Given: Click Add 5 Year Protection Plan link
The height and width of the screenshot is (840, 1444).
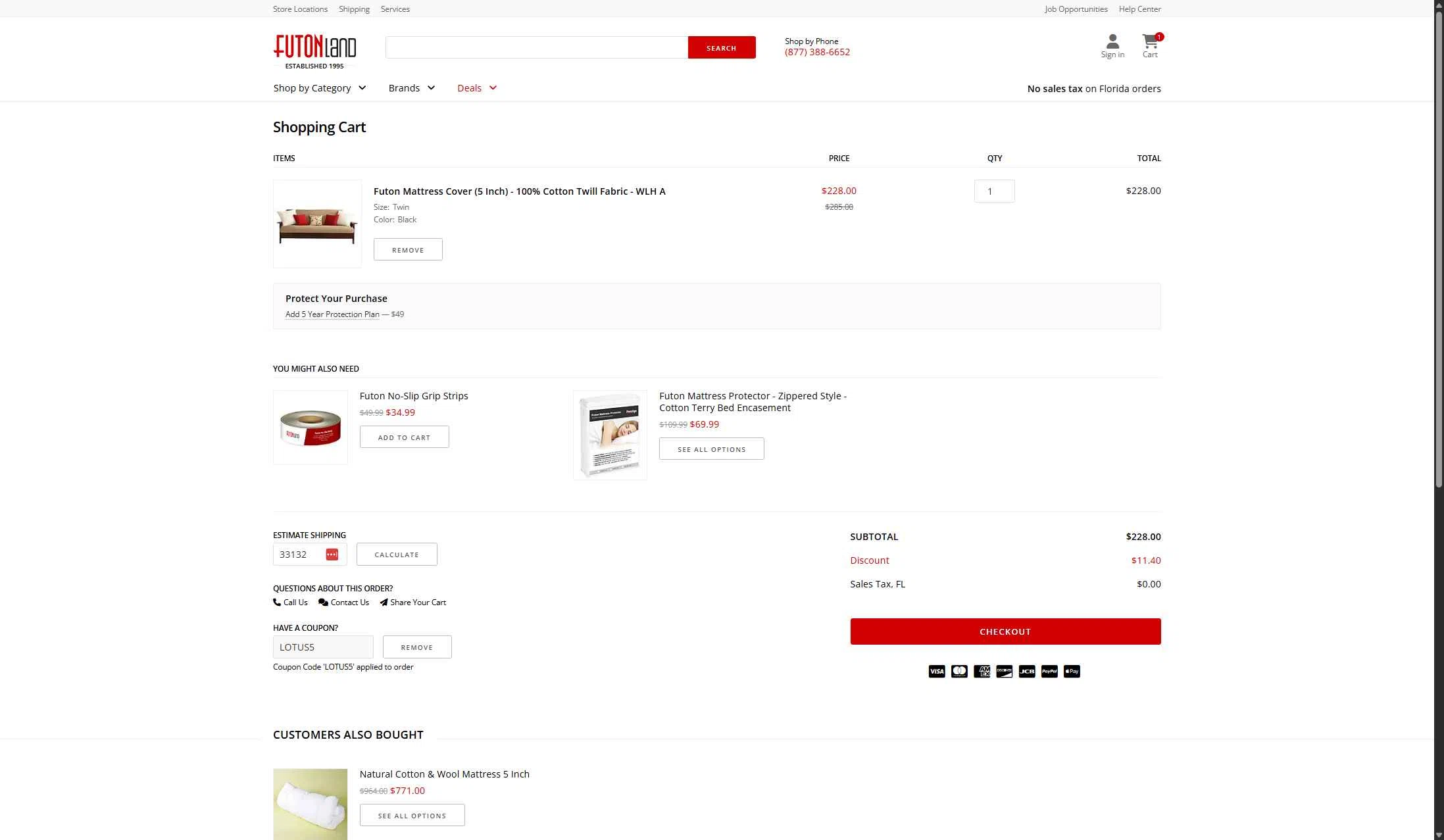Looking at the screenshot, I should pos(332,314).
